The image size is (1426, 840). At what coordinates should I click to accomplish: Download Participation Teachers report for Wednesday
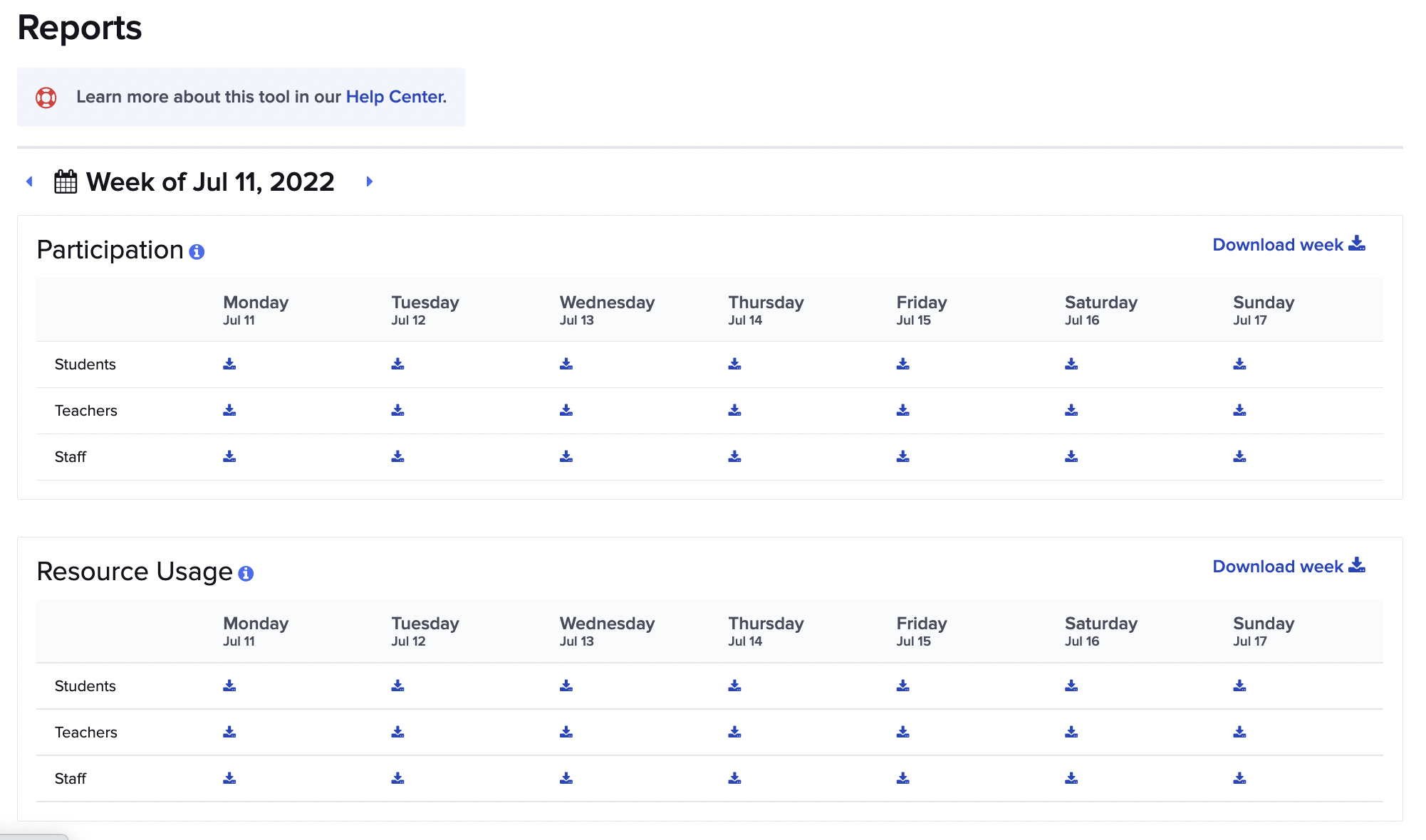(x=566, y=410)
